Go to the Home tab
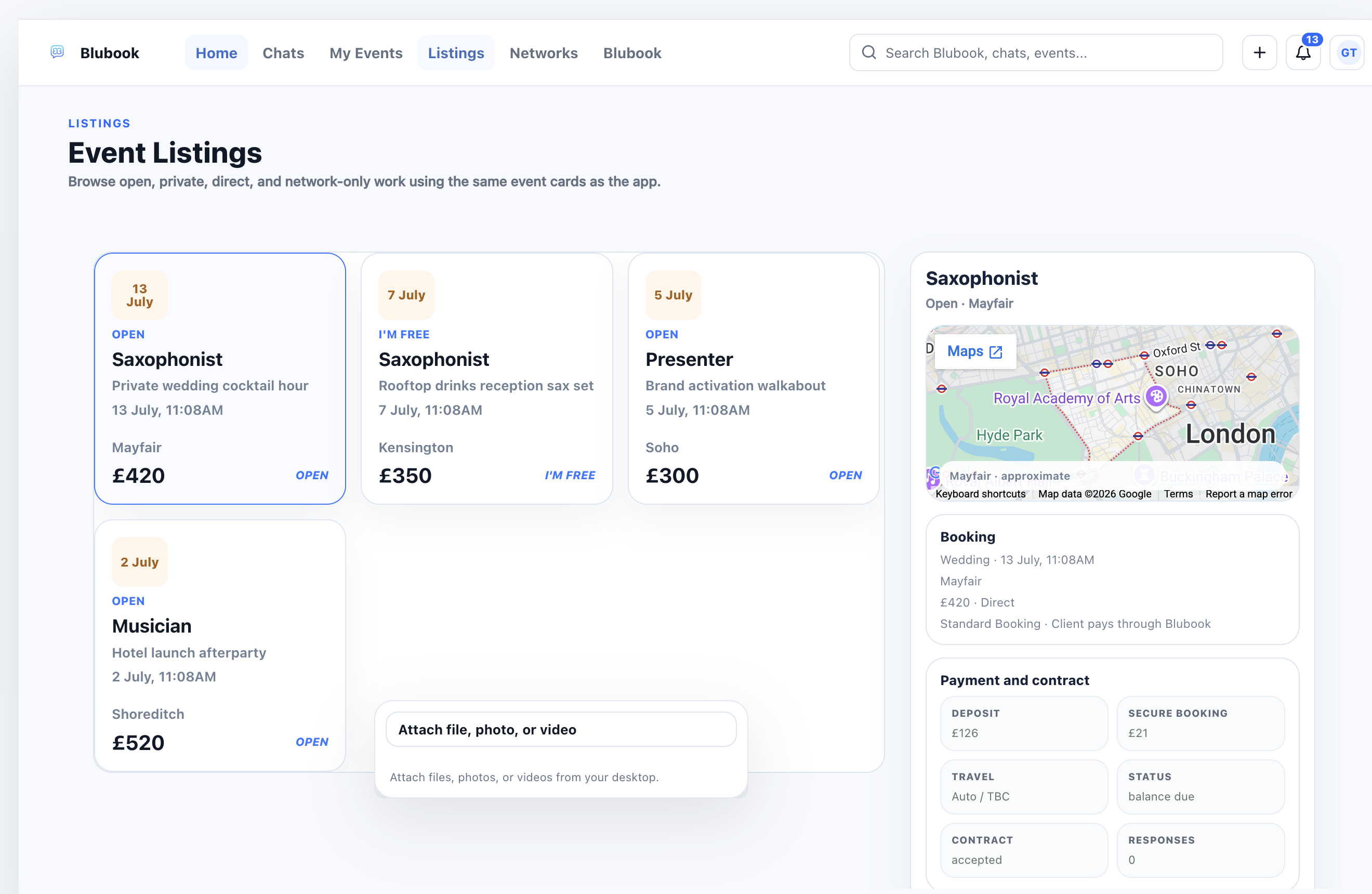The height and width of the screenshot is (894, 1372). pos(216,52)
